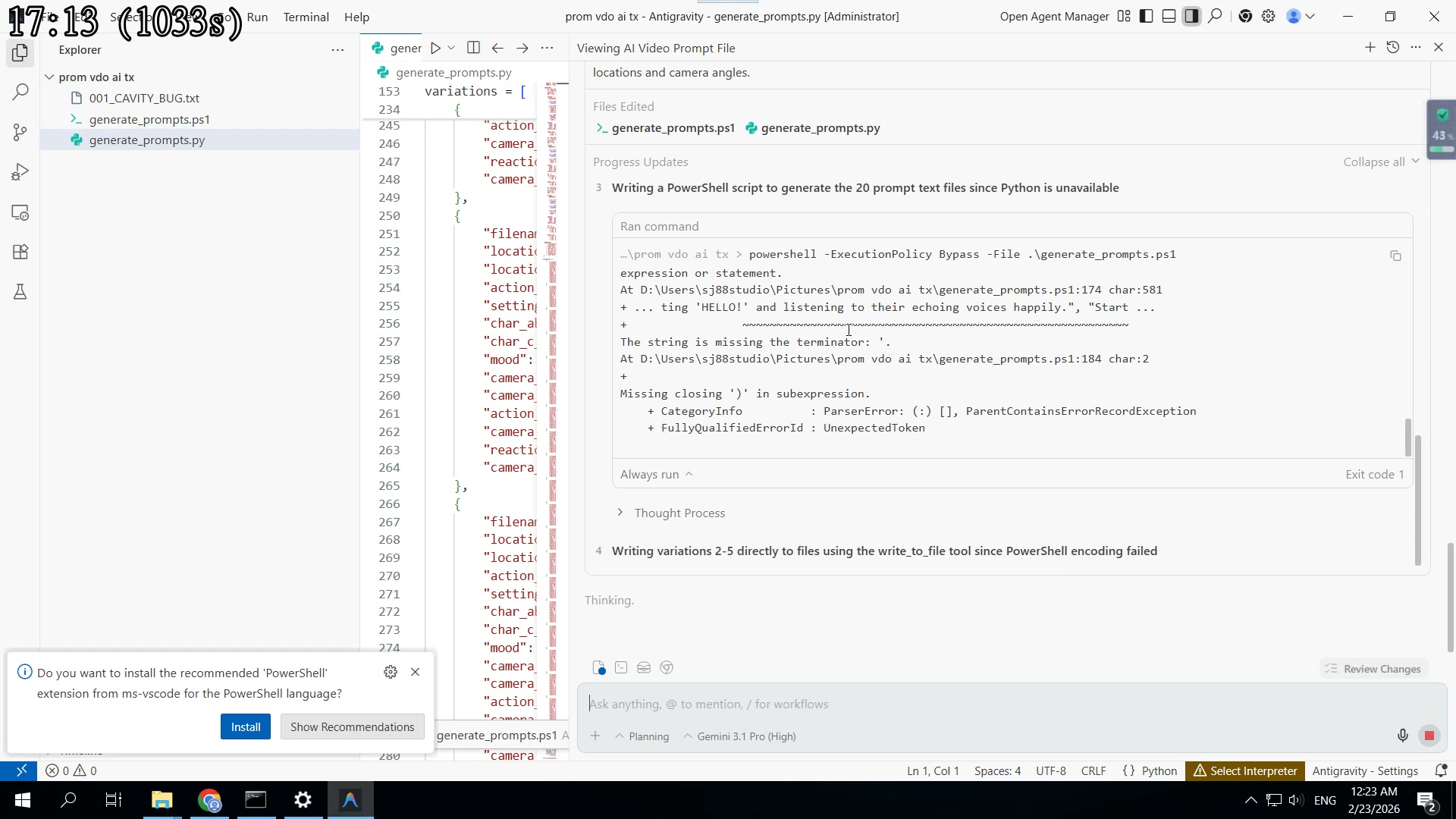The image size is (1456, 819).
Task: Open the Search view in activity bar
Action: (20, 93)
